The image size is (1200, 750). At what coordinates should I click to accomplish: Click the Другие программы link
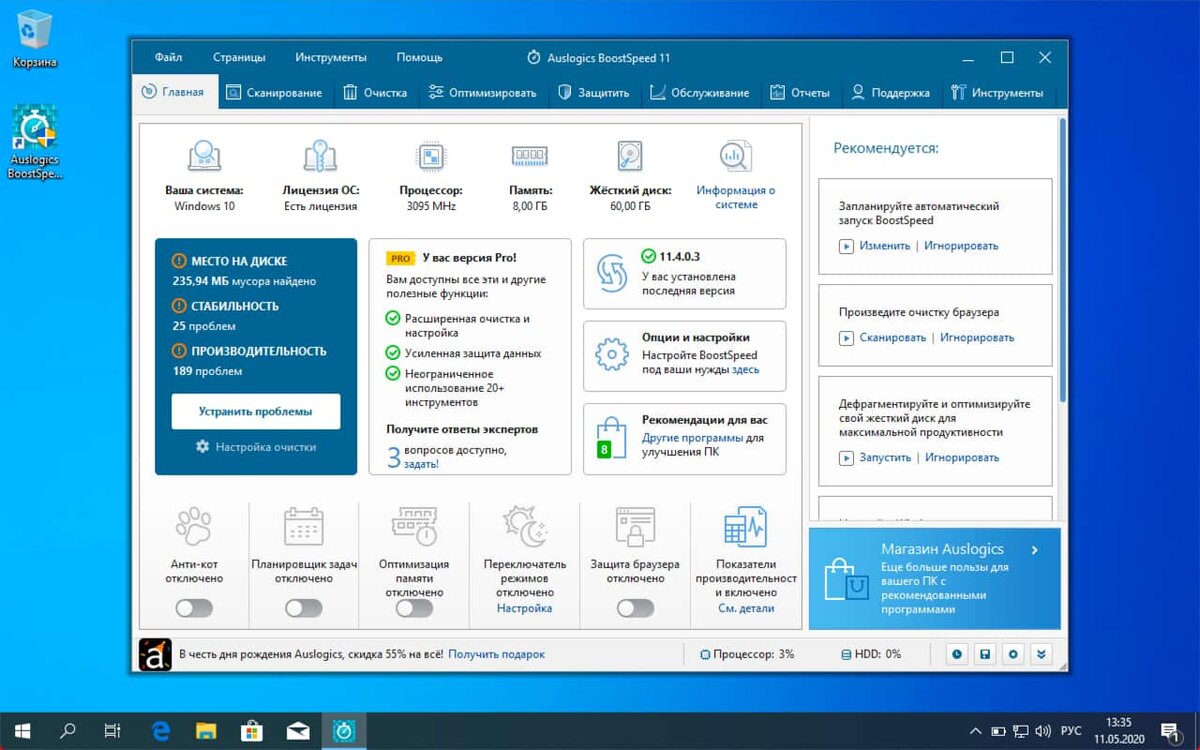tap(692, 438)
